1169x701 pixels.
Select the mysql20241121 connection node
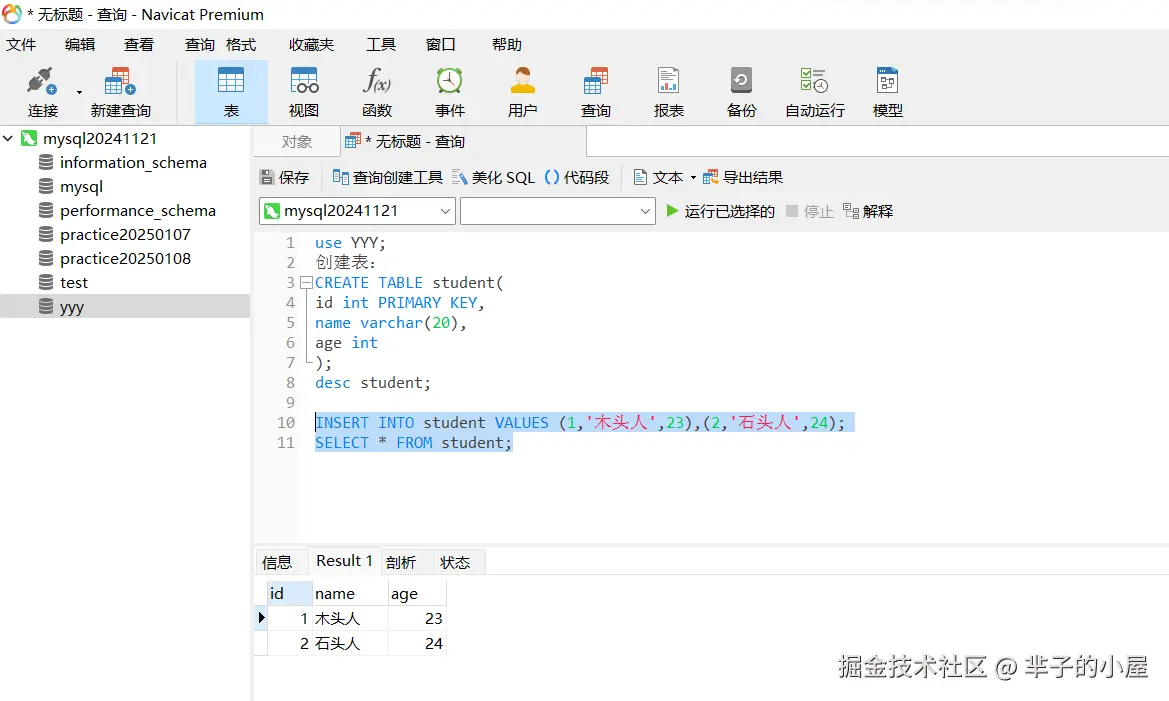point(100,139)
